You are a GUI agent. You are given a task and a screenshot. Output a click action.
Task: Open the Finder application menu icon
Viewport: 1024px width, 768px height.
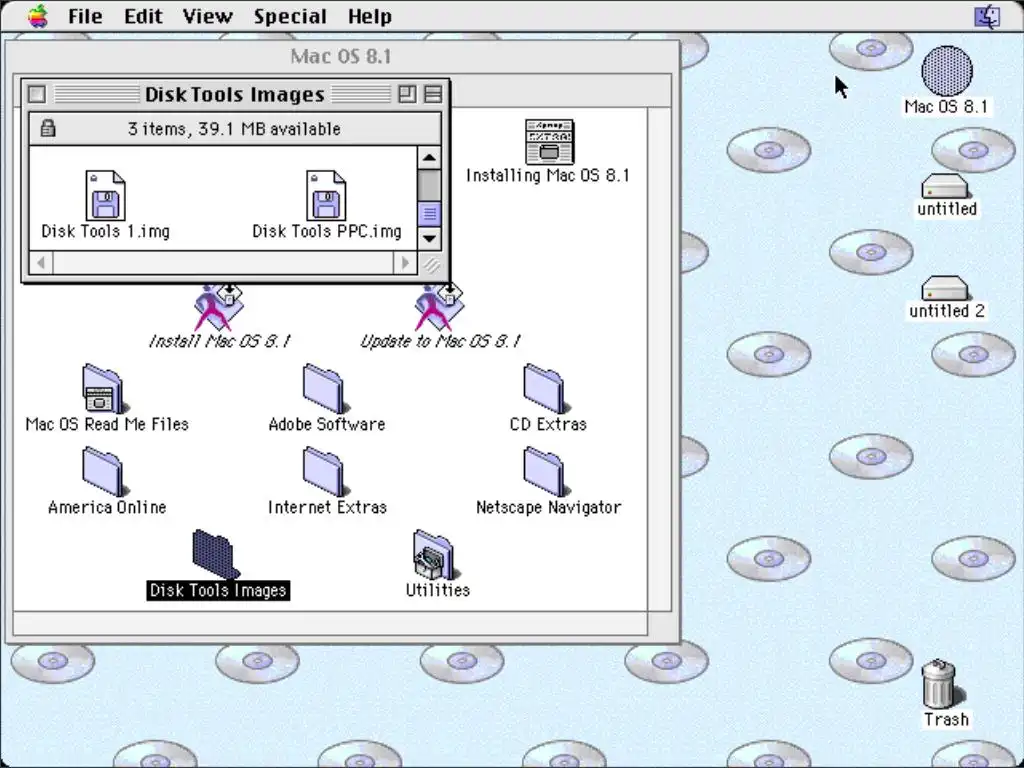click(x=987, y=16)
